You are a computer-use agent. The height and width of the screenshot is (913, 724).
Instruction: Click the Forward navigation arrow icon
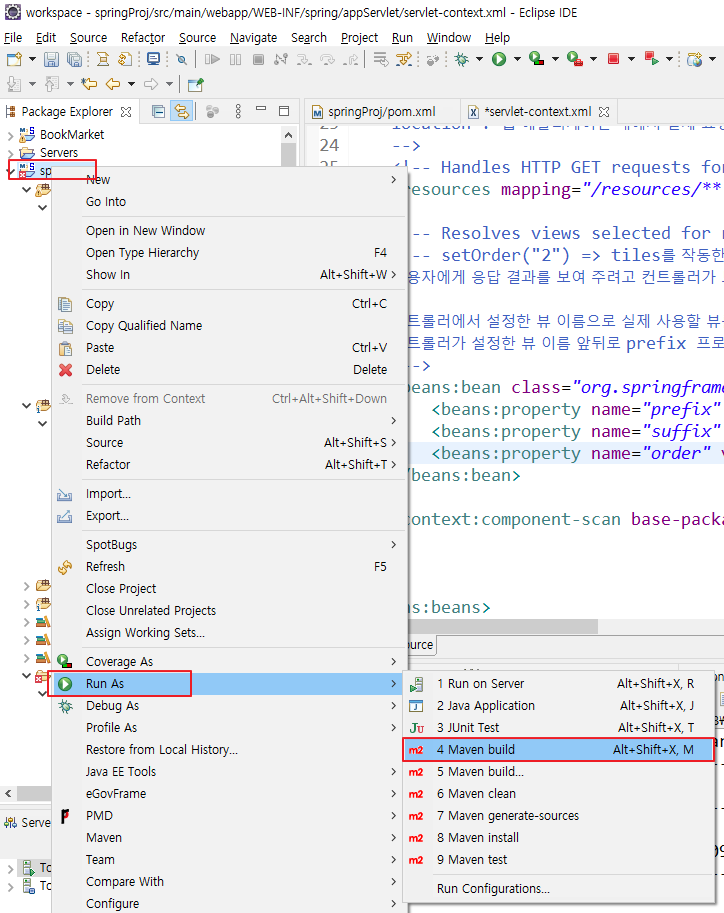[151, 84]
